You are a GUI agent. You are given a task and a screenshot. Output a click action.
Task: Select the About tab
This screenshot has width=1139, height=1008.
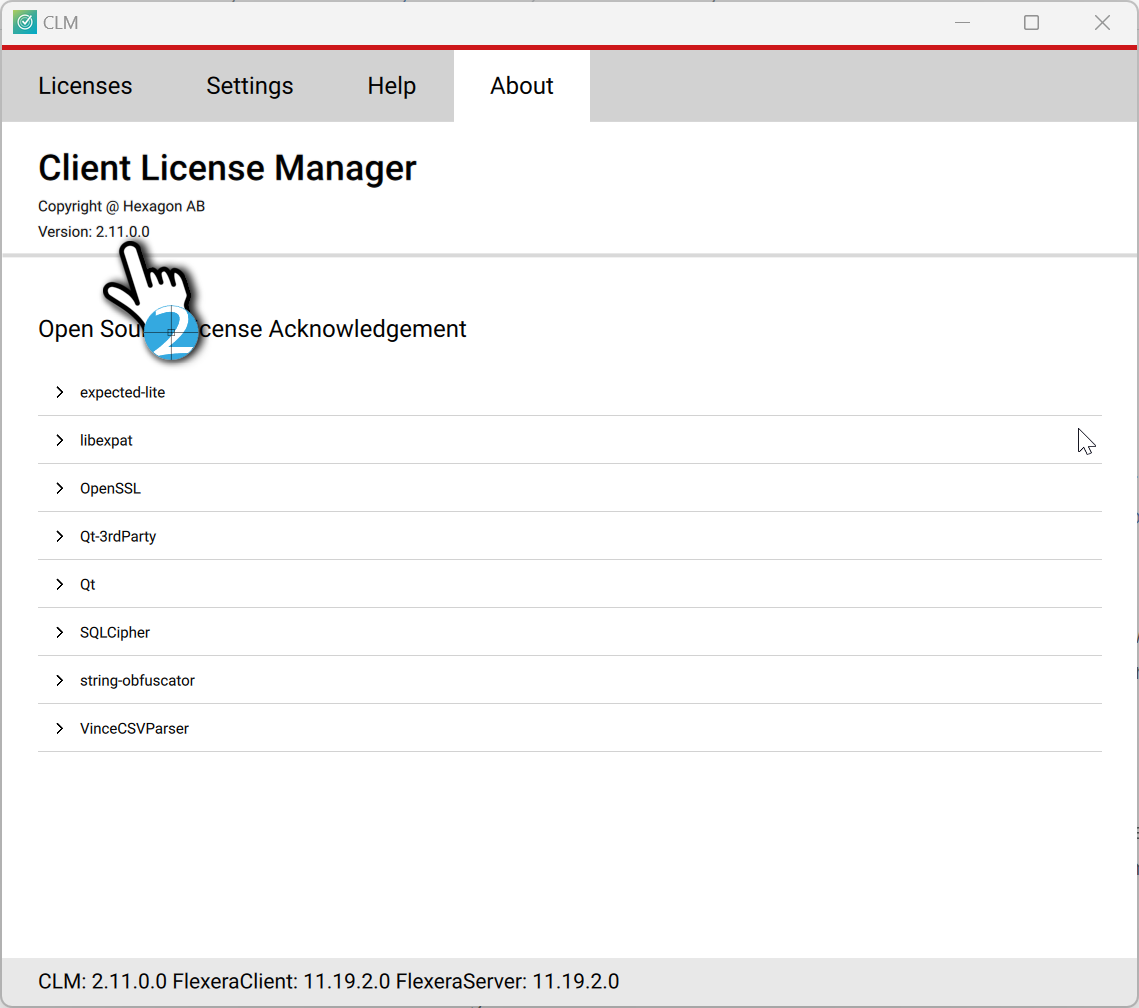[x=522, y=86]
